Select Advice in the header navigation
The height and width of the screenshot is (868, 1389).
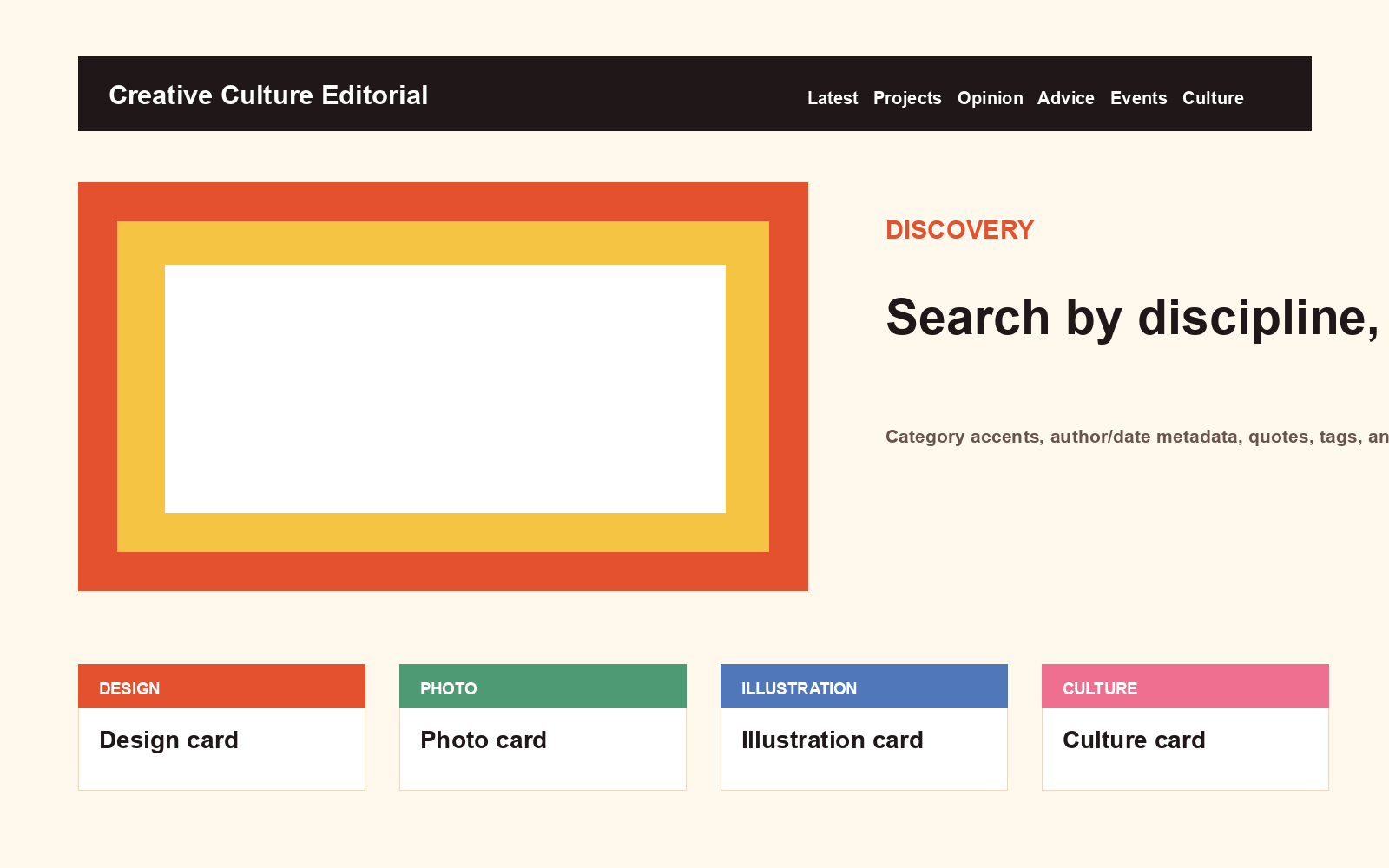click(1065, 98)
